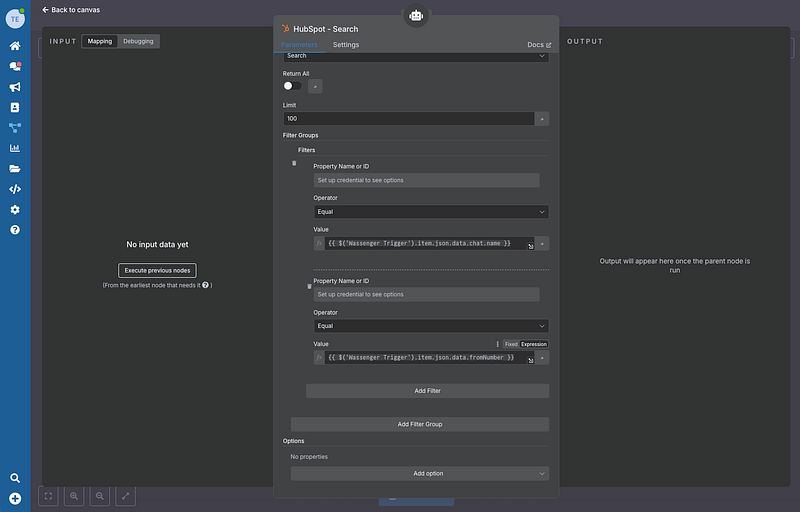Switch input view to Debugging tab
800x512 pixels.
pyautogui.click(x=138, y=41)
